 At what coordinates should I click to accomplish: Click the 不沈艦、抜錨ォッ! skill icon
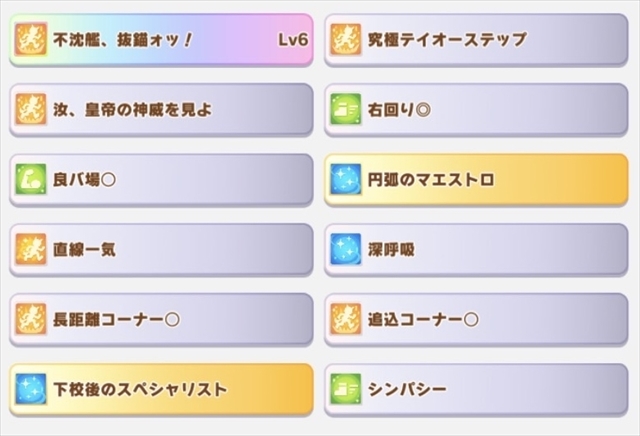pos(31,40)
